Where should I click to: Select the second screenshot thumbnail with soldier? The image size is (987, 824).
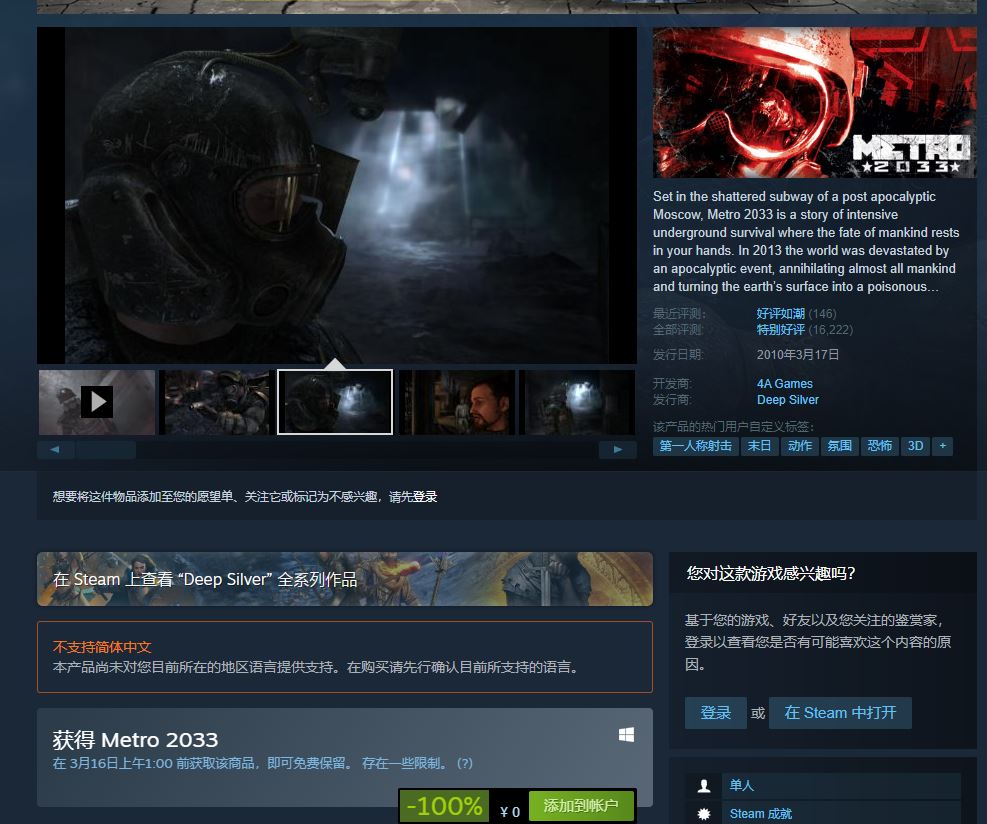tap(216, 402)
